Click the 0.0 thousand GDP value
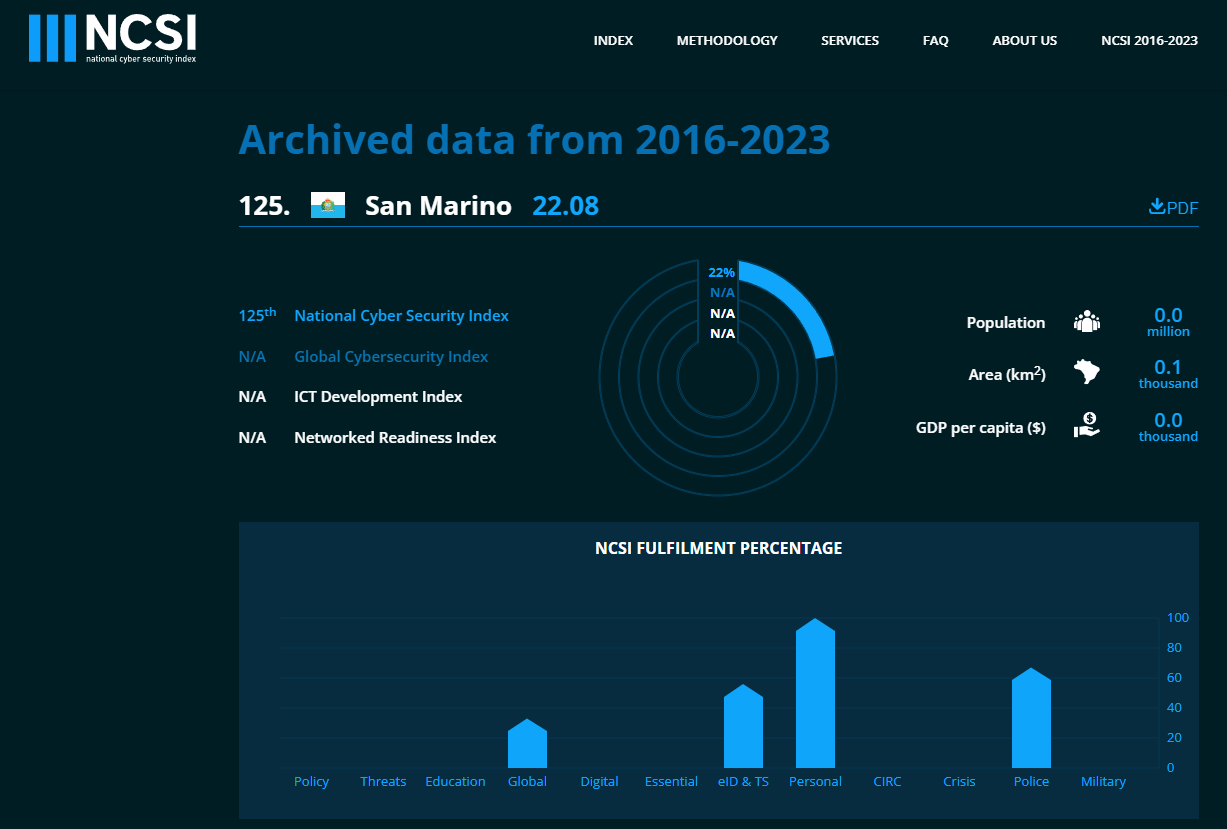Viewport: 1227px width, 829px height. 1168,427
